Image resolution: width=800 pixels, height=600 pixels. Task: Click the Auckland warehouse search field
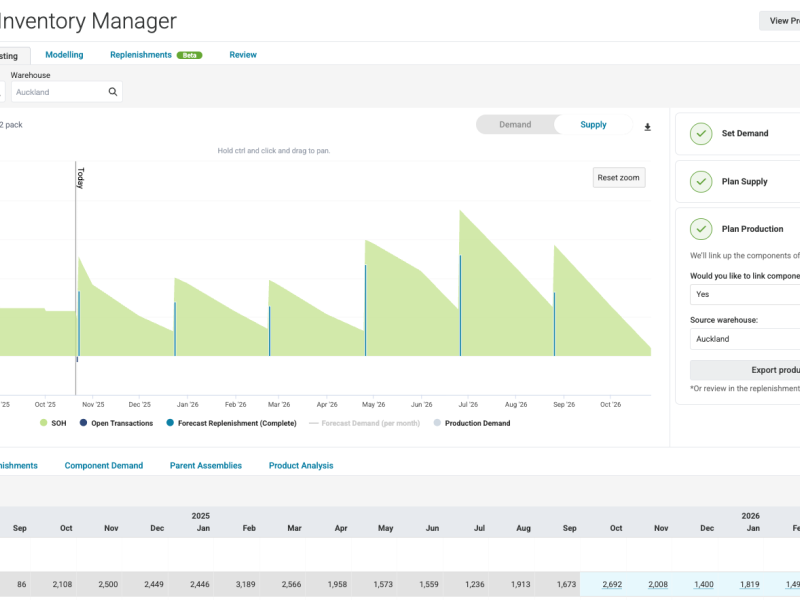click(58, 92)
